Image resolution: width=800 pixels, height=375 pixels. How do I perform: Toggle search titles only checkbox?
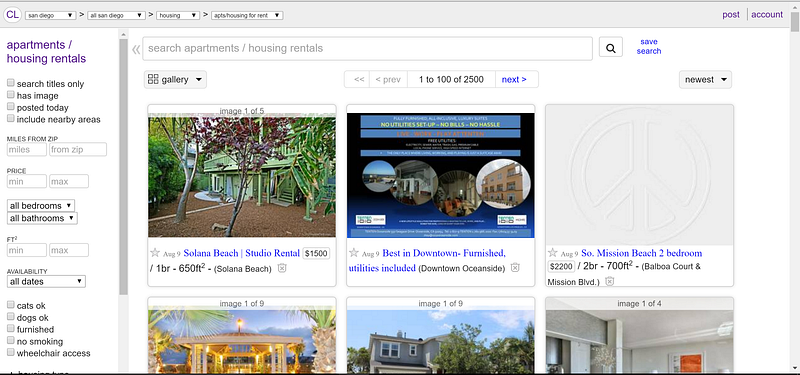click(11, 83)
